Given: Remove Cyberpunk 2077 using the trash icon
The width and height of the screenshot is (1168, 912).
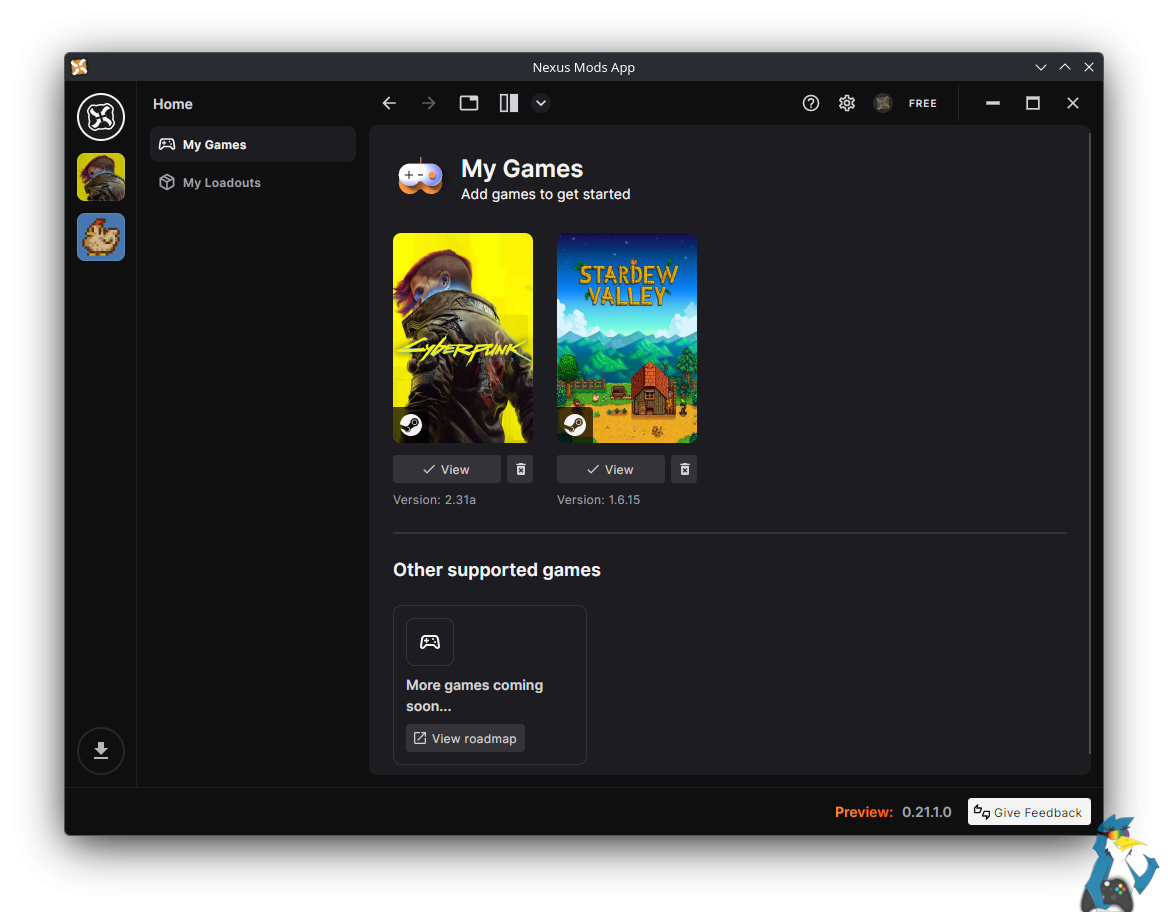Looking at the screenshot, I should pyautogui.click(x=520, y=469).
